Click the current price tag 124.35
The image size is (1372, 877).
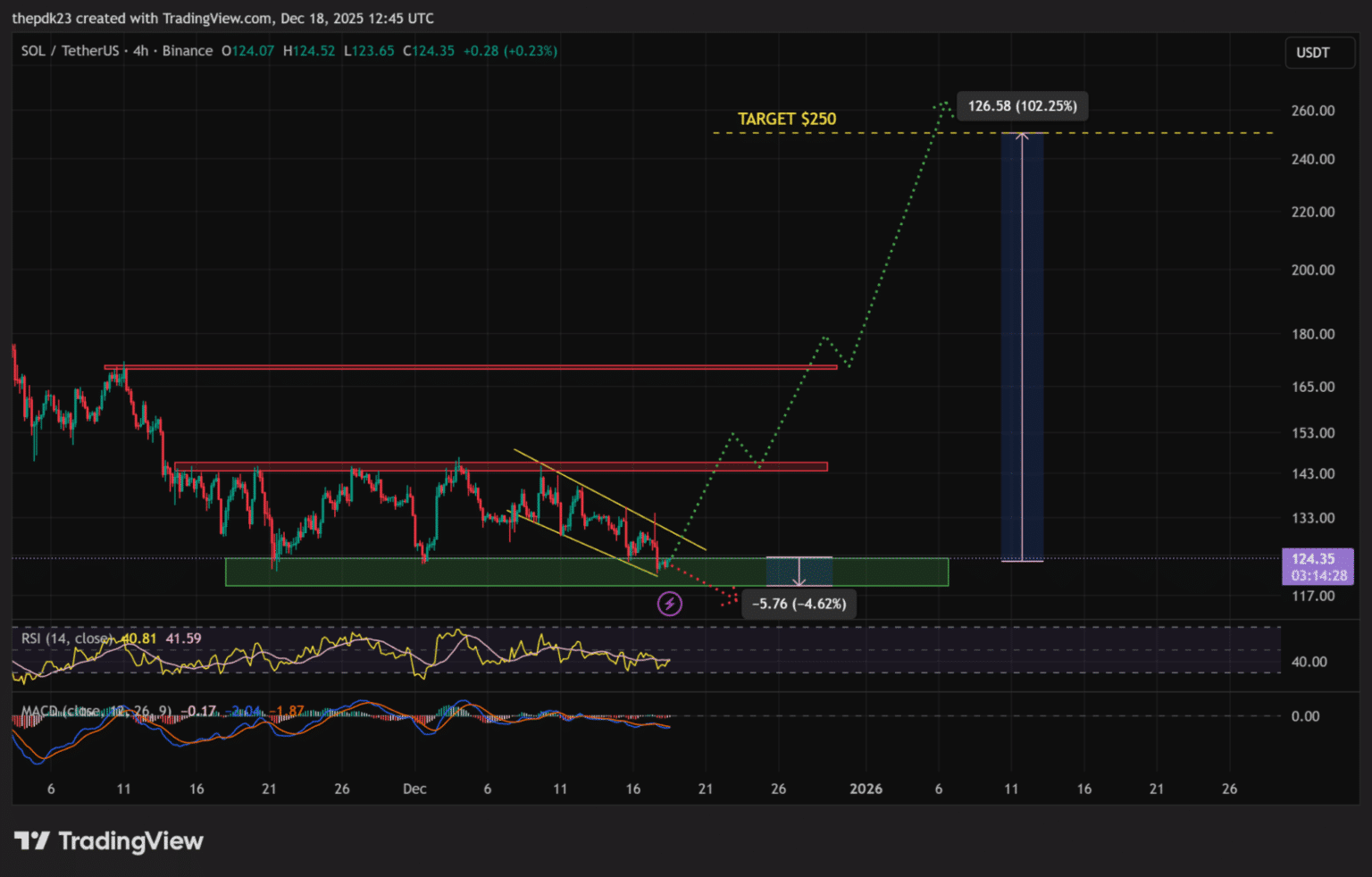click(x=1317, y=560)
